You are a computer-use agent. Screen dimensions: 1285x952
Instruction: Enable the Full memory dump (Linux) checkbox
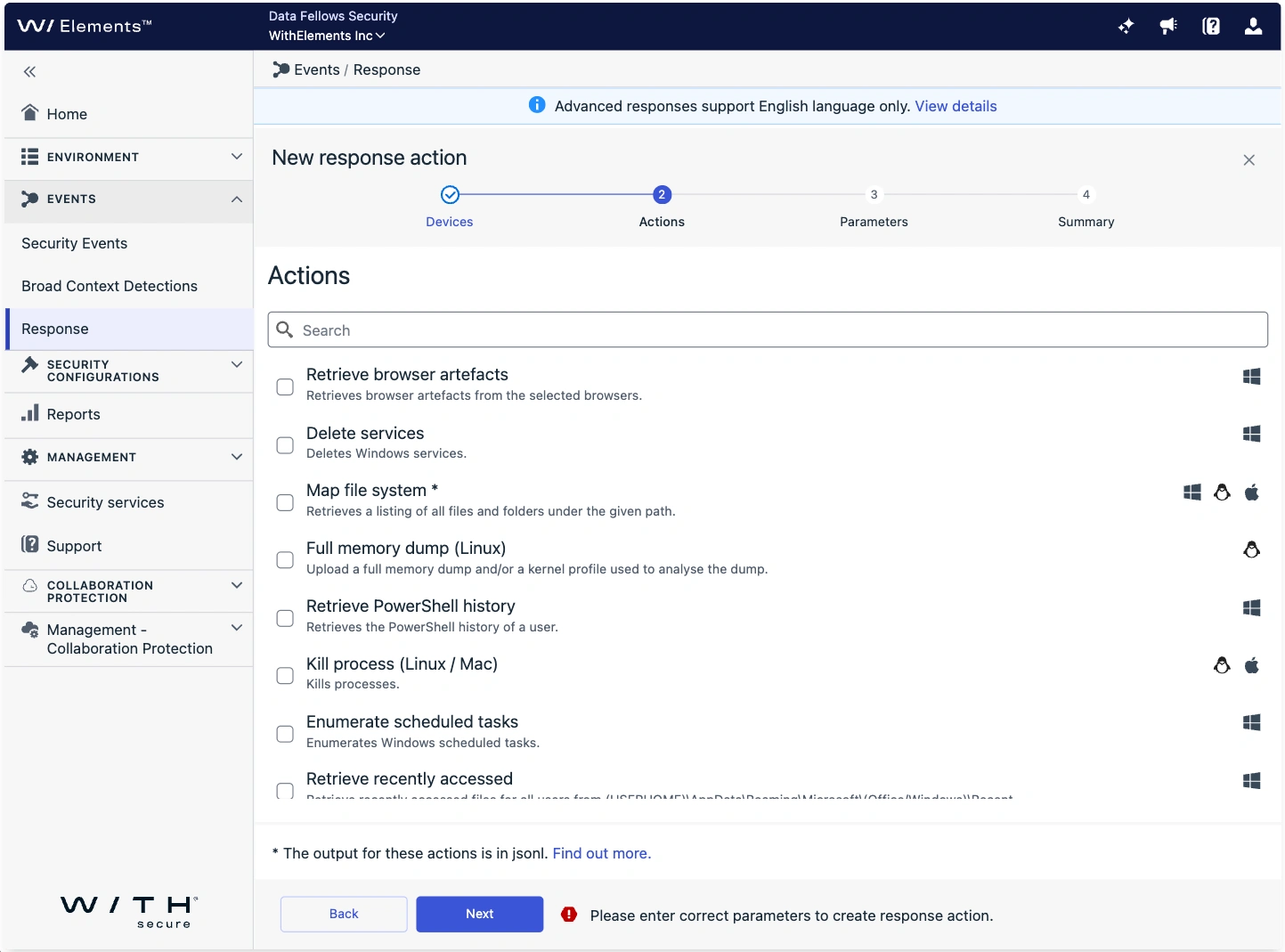(x=285, y=560)
